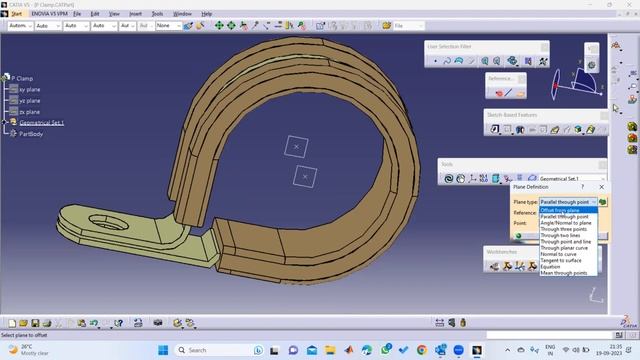Image resolution: width=640 pixels, height=360 pixels.
Task: Click the Shaft icon in Sketch-Based Features
Action: coord(520,130)
